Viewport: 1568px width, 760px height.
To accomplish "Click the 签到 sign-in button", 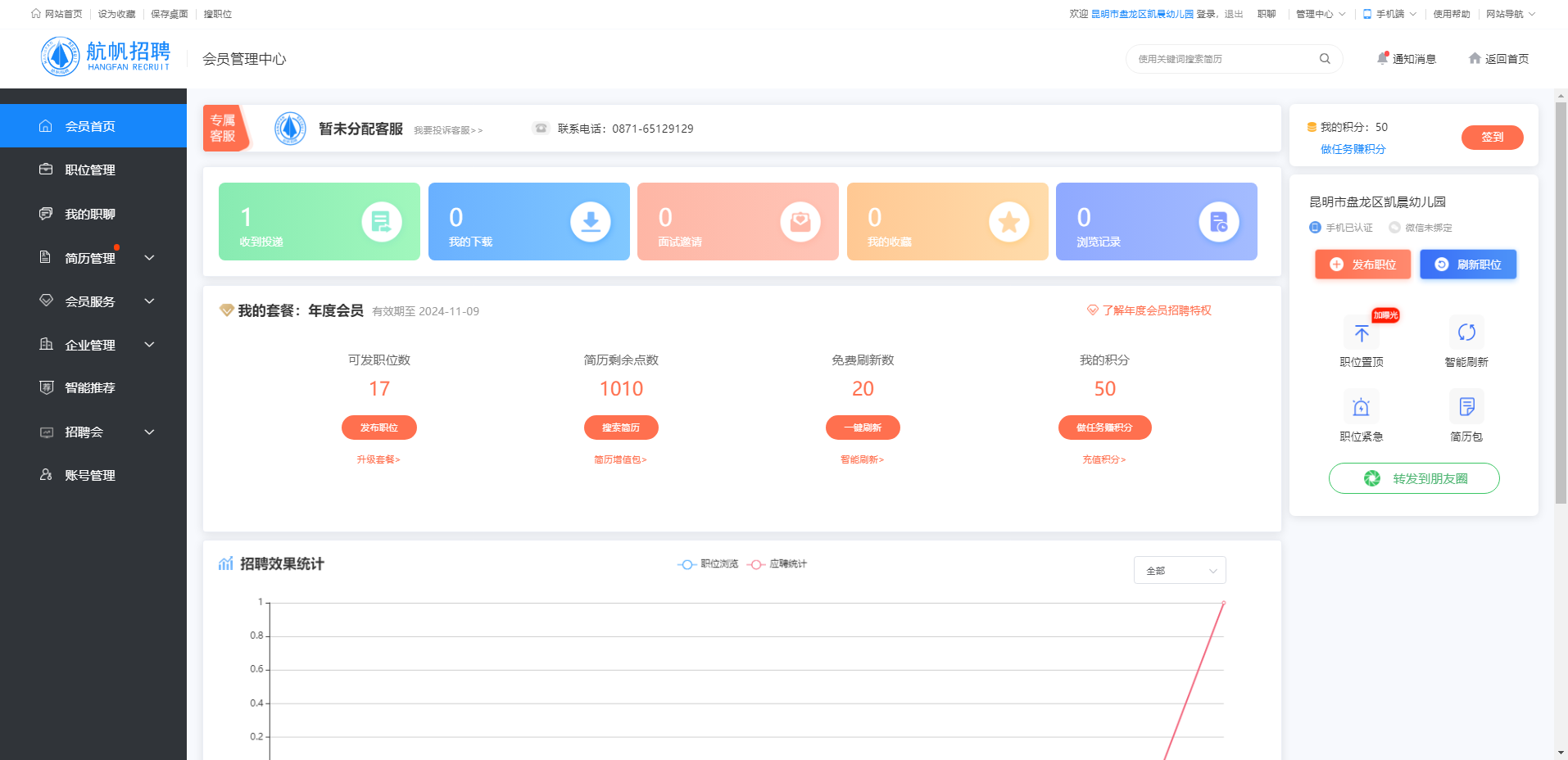I will click(1492, 138).
